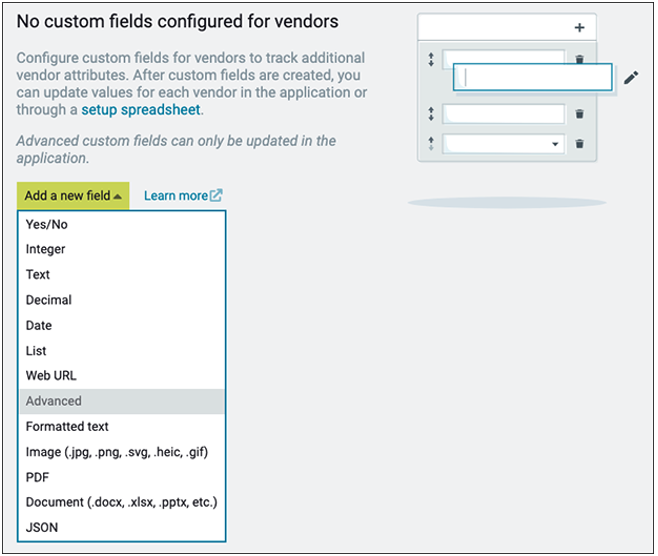Screen dimensions: 658x556
Task: Click the highlighted text input box being edited
Action: [532, 77]
